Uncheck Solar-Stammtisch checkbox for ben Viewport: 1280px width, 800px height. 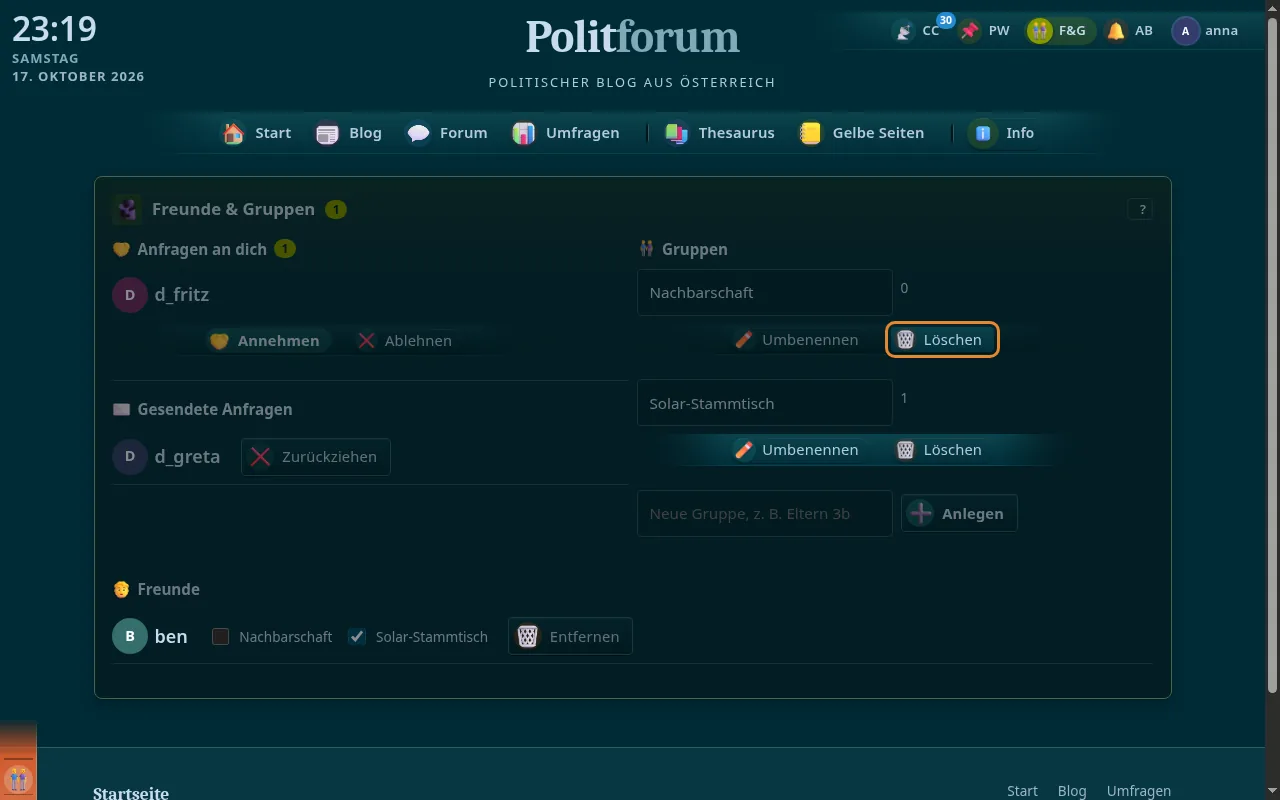click(357, 636)
